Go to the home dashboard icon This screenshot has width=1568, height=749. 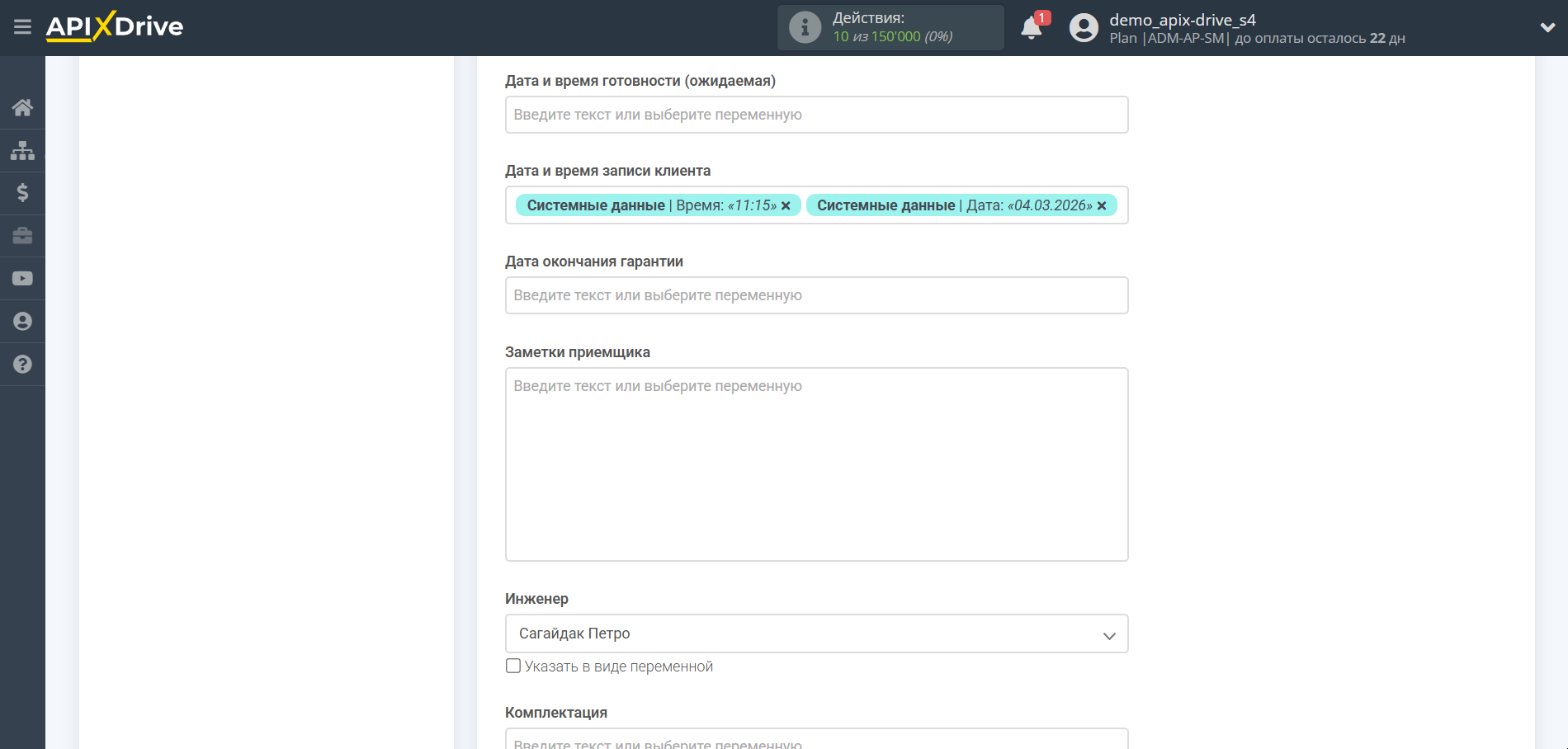(x=22, y=107)
